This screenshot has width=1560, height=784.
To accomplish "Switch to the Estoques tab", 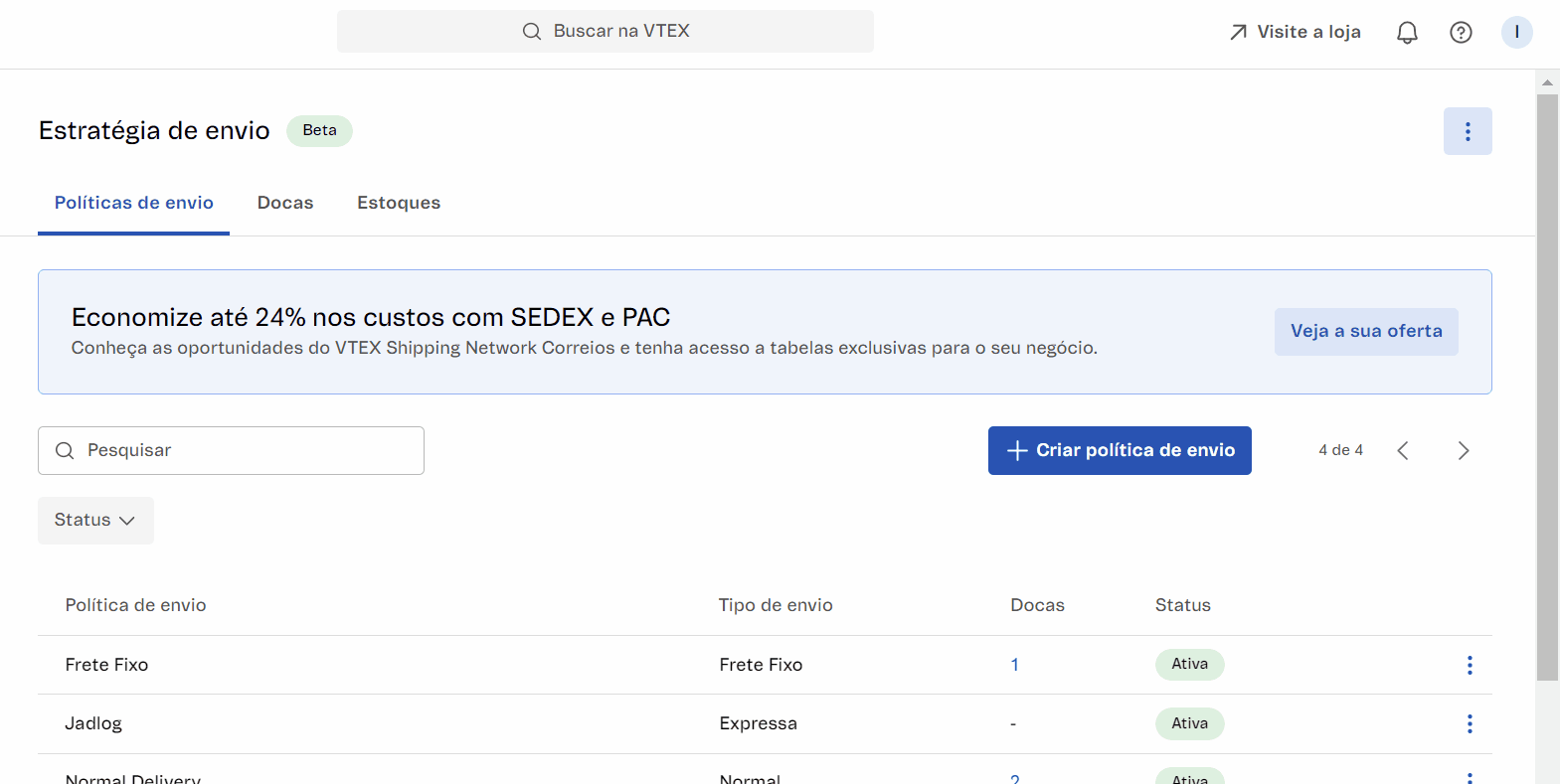I will 399,203.
